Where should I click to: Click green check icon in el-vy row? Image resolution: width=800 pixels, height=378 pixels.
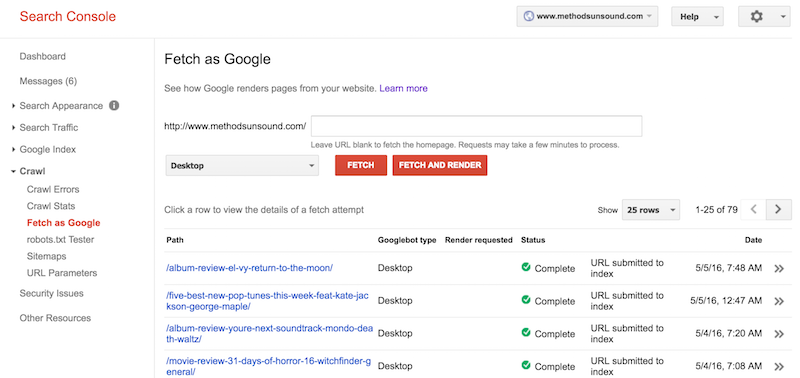coord(526,267)
